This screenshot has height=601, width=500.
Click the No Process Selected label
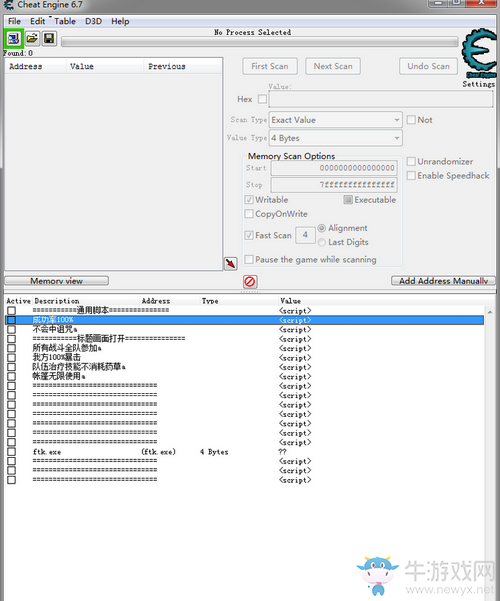pyautogui.click(x=252, y=32)
